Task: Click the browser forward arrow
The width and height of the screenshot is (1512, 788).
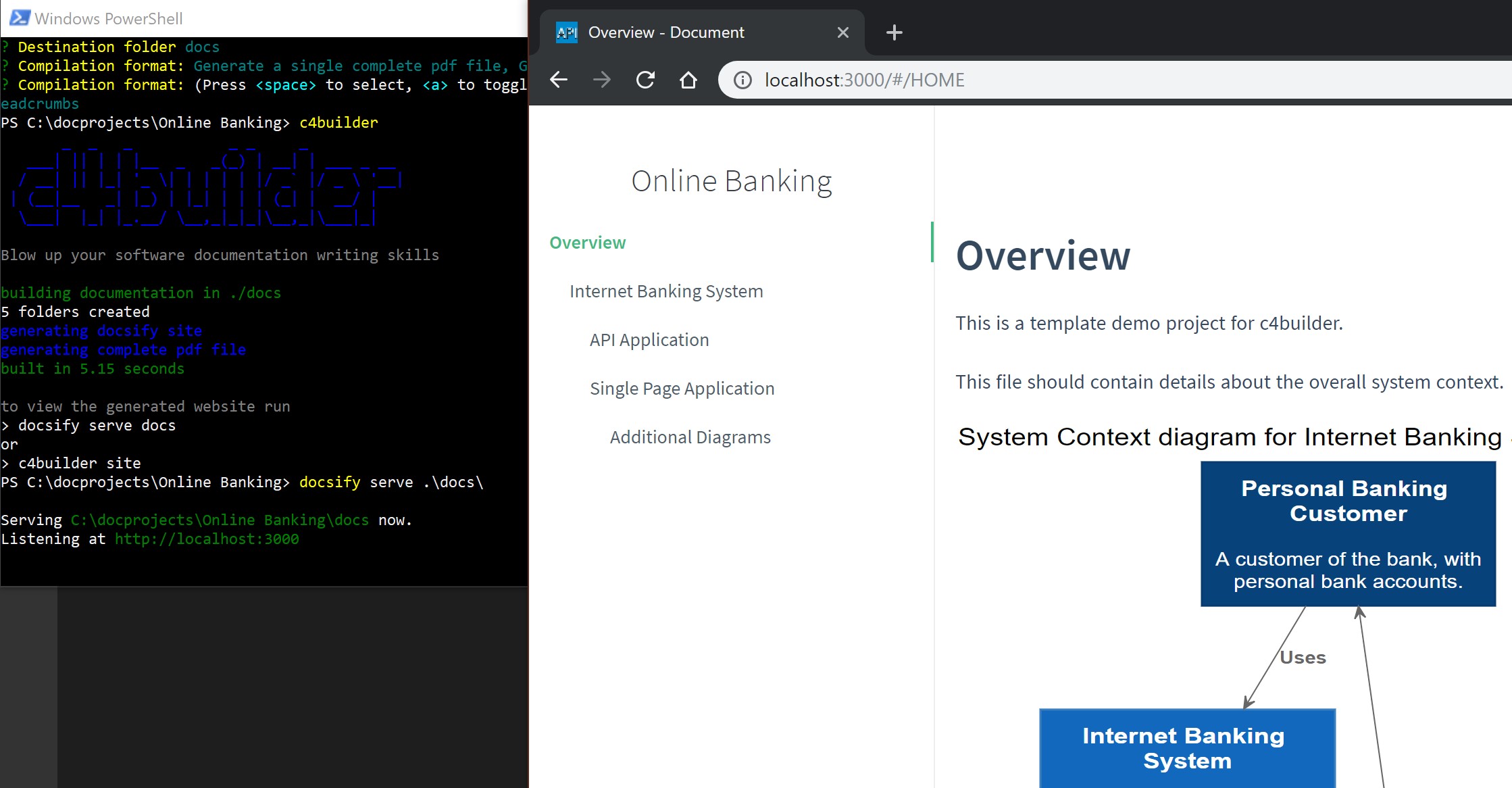Action: pos(601,80)
